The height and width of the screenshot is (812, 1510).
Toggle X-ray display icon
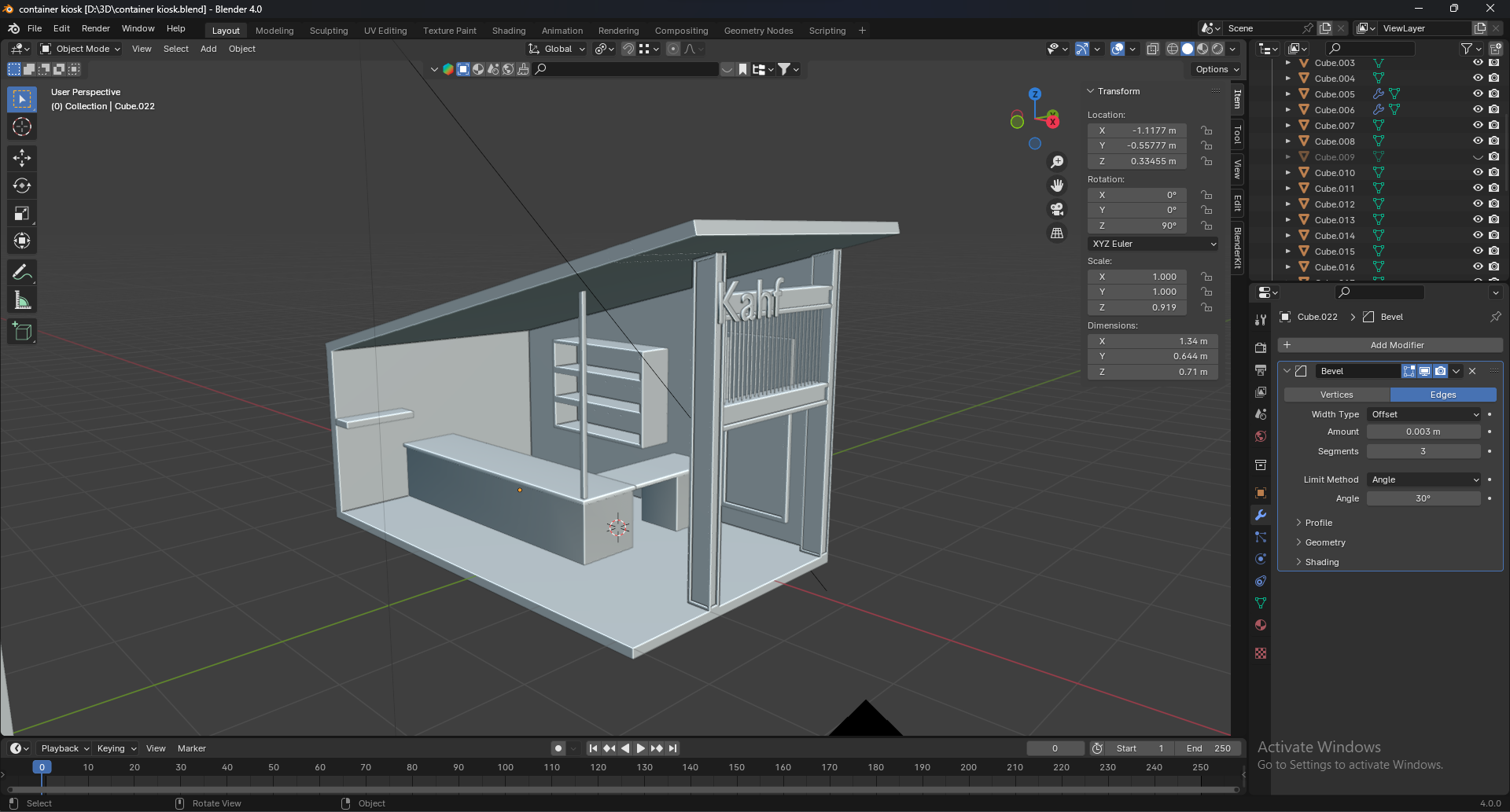(x=1153, y=49)
